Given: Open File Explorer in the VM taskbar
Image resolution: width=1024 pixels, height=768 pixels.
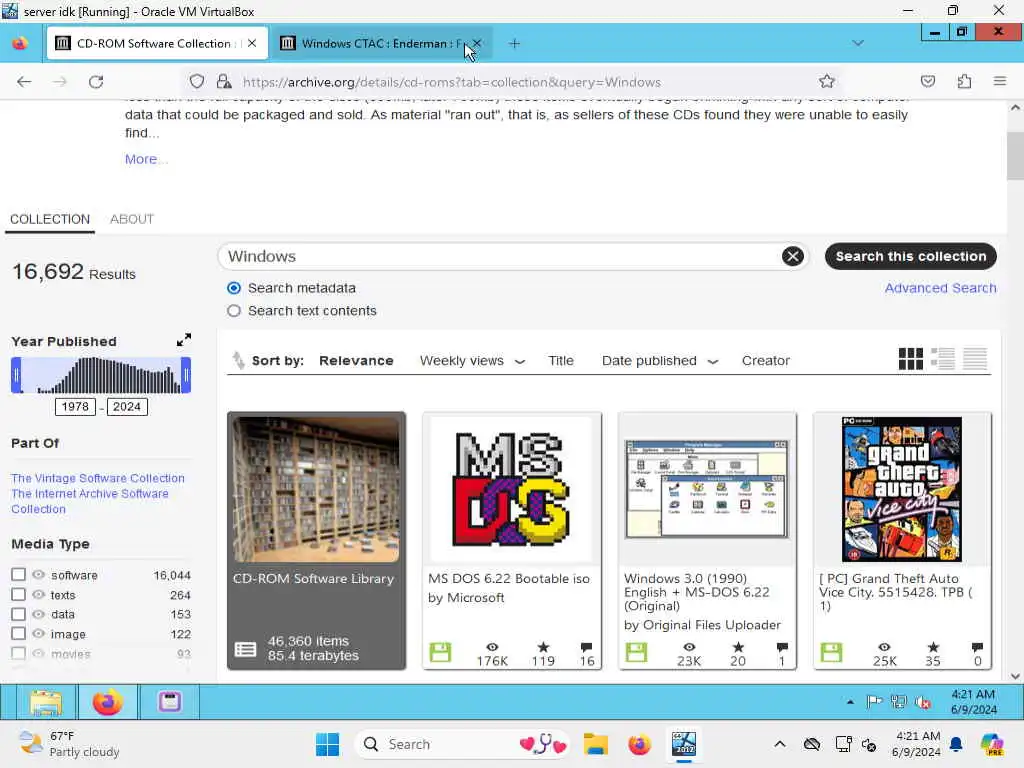Looking at the screenshot, I should tap(45, 703).
